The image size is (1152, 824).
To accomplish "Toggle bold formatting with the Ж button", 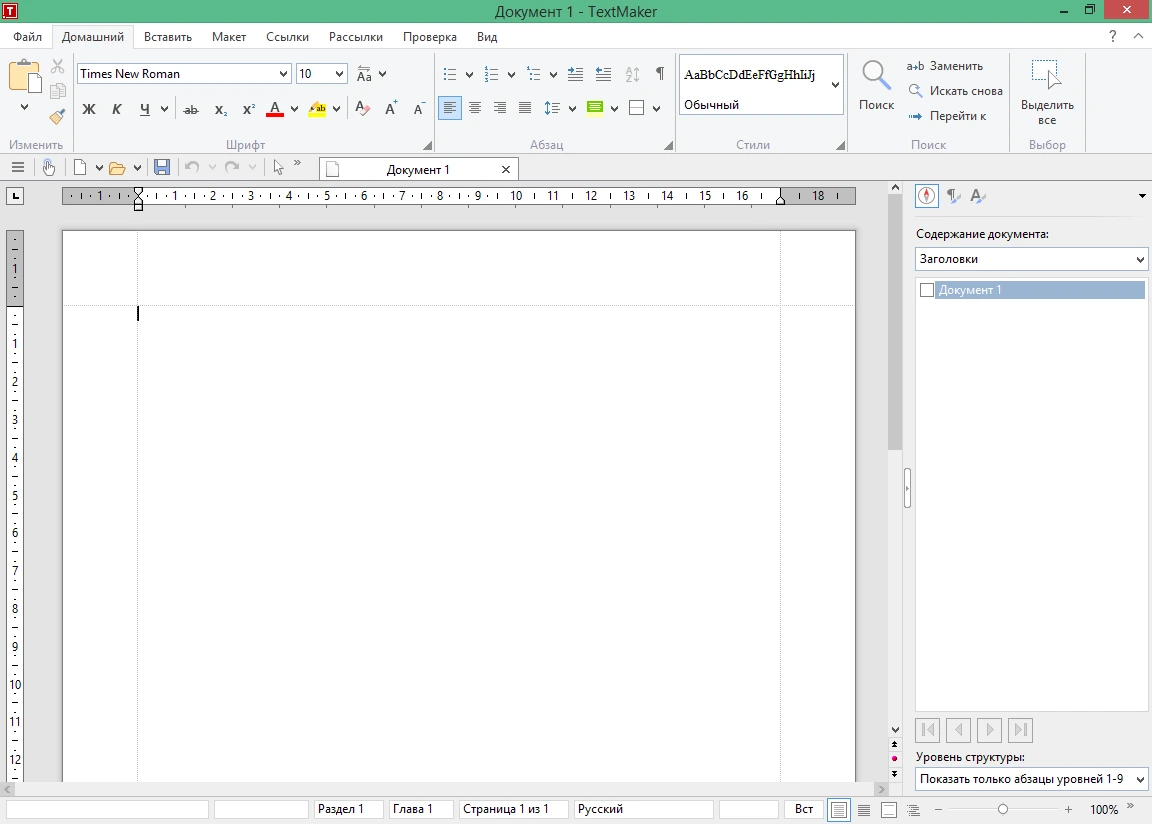I will pyautogui.click(x=89, y=109).
